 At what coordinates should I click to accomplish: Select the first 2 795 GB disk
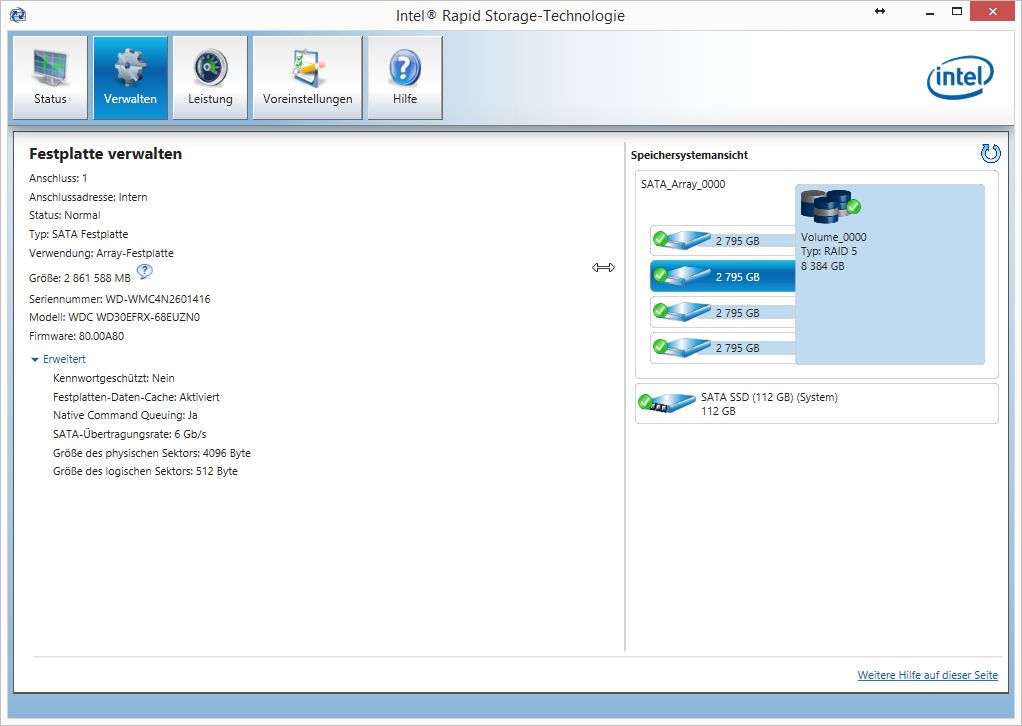(723, 240)
